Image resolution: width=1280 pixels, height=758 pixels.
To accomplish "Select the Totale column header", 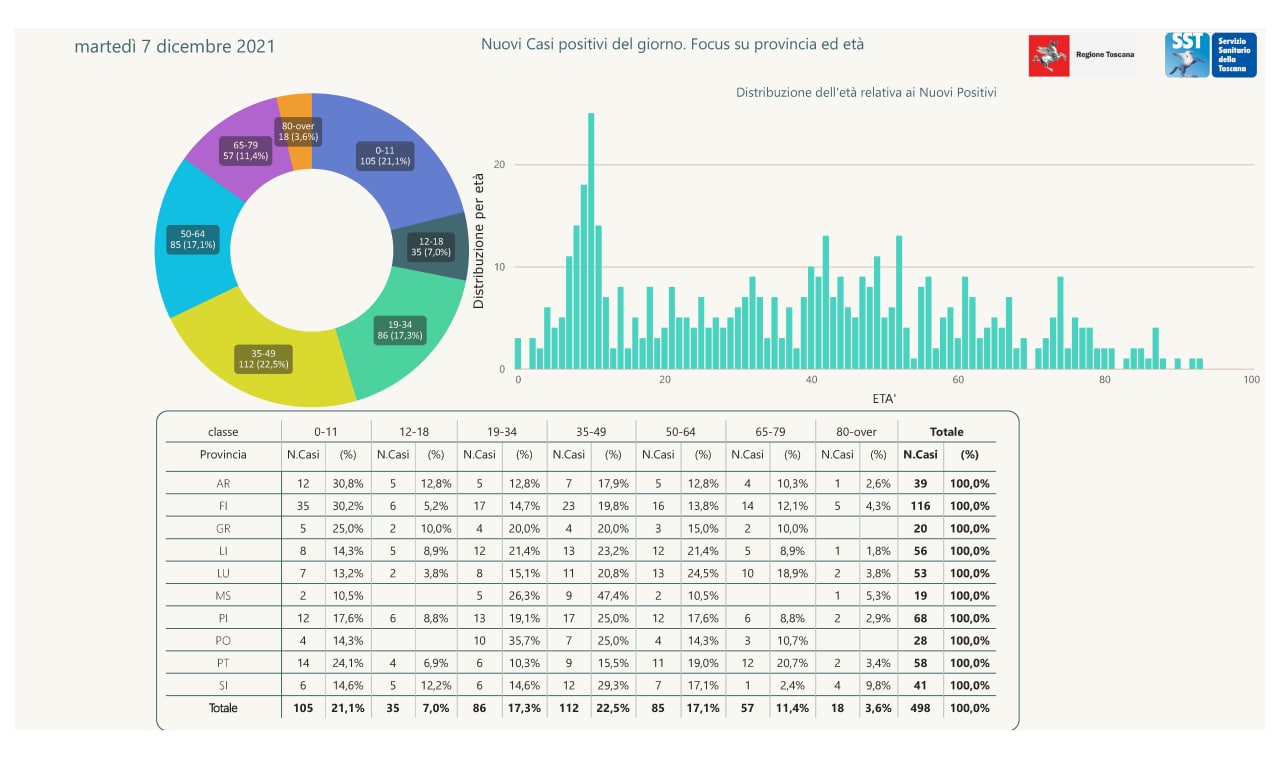I will coord(946,432).
